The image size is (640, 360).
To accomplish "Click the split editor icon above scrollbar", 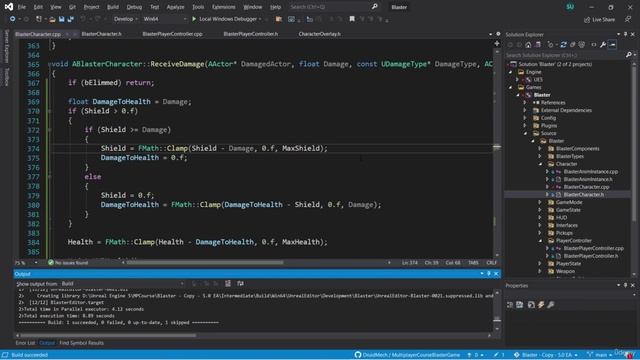I will click(497, 43).
